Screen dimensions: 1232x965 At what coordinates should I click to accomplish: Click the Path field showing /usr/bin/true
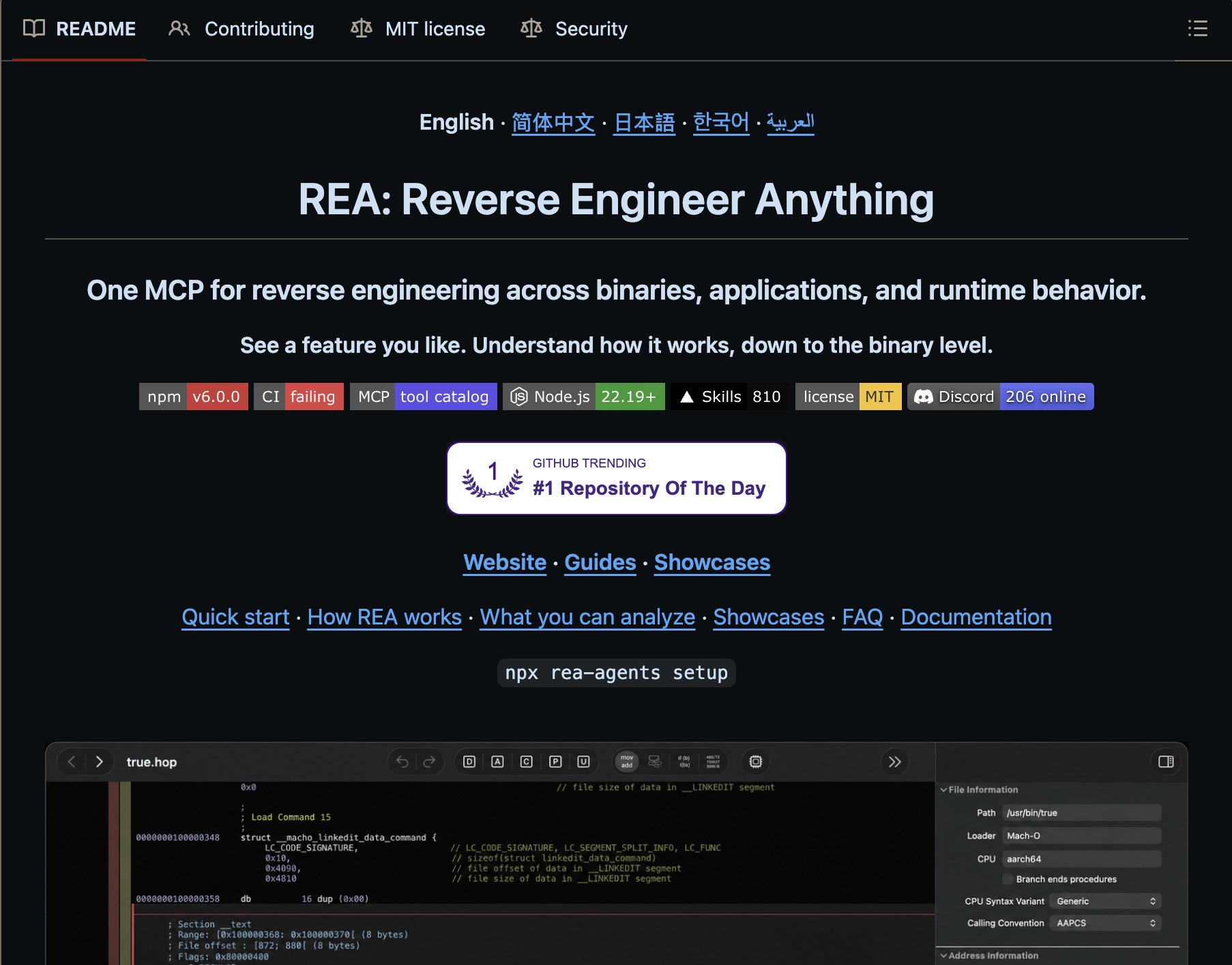(1082, 812)
